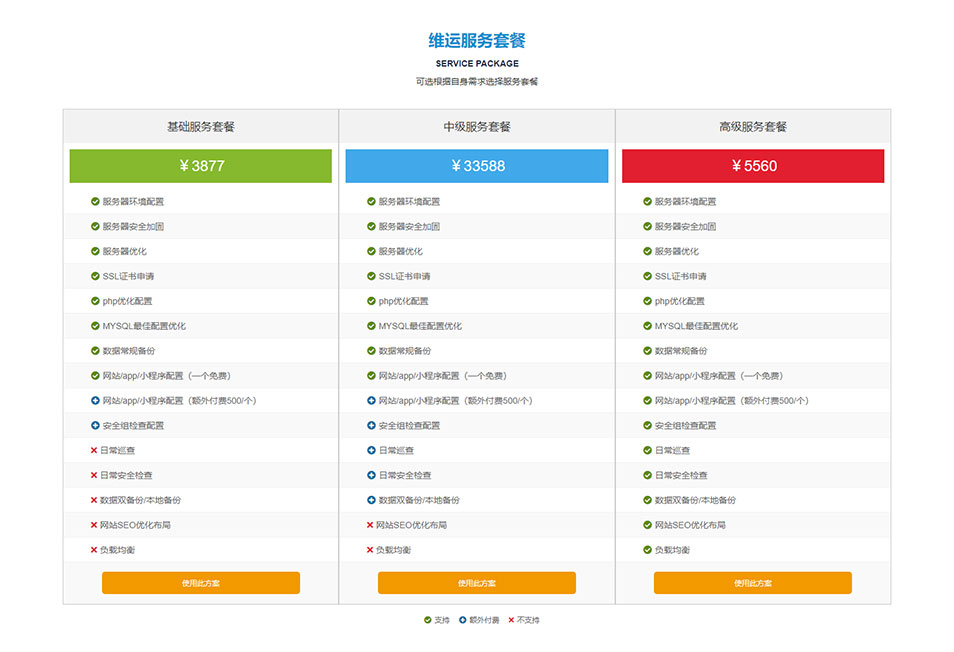954x652 pixels.
Task: Click green check beside SSL证书申请 in middle package
Action: point(371,276)
